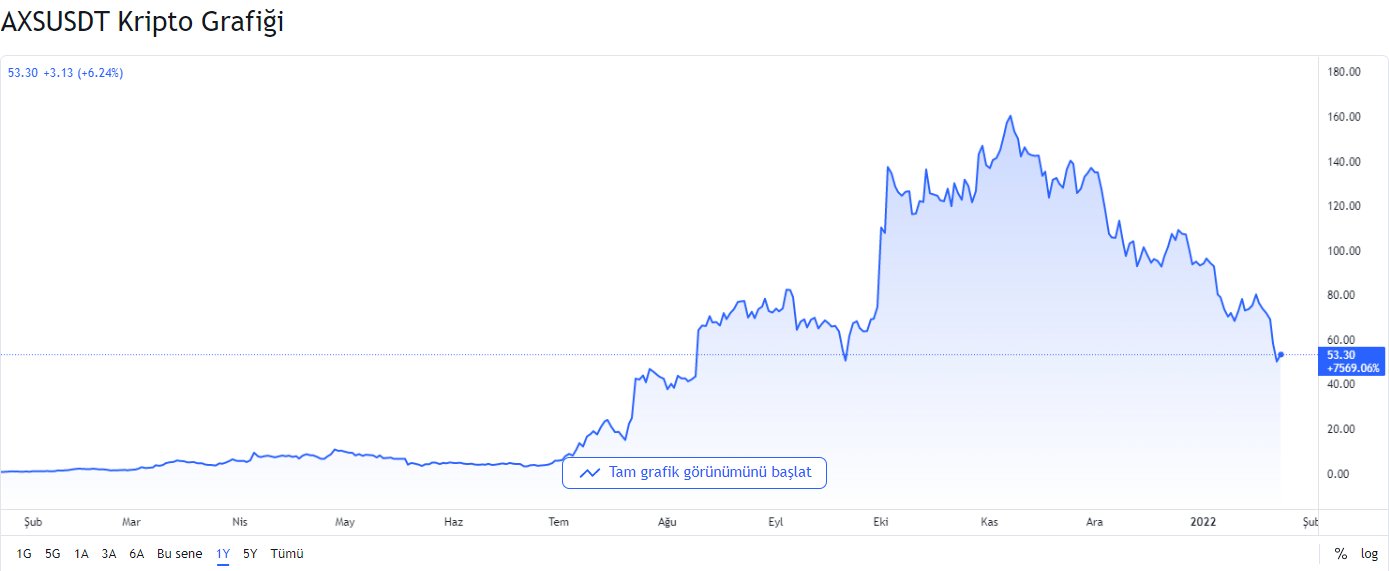Click the 2022 year marker on time axis
This screenshot has height=571, width=1389.
[x=1203, y=521]
